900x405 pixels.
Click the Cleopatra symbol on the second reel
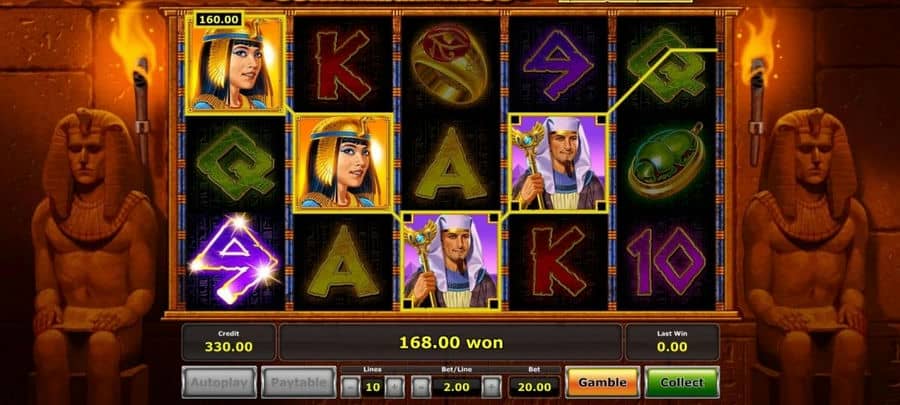tap(343, 163)
